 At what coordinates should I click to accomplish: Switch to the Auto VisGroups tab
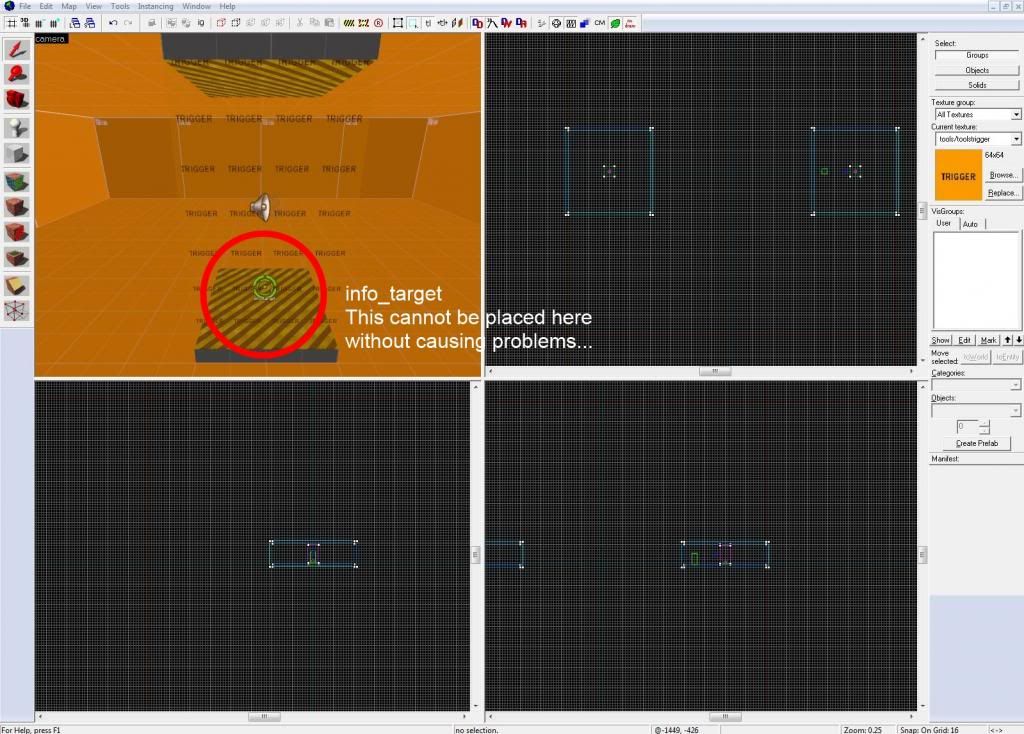click(x=970, y=224)
